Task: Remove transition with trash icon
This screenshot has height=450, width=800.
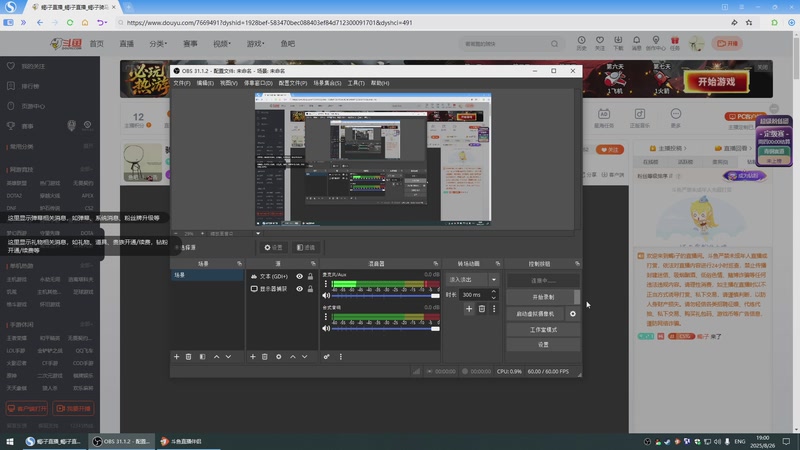Action: [x=482, y=309]
